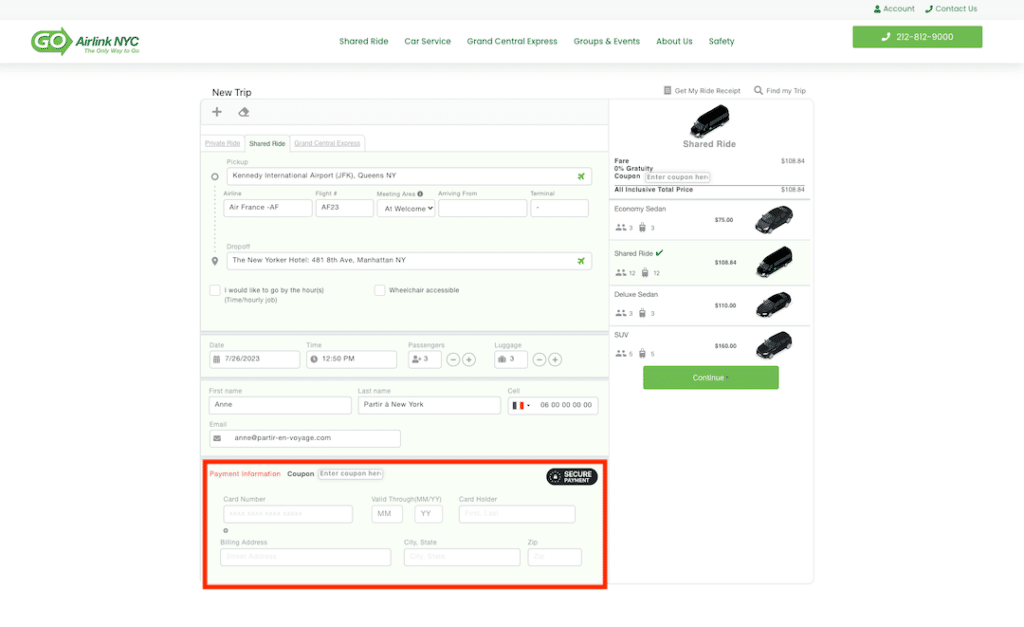Enable the Wheelchair accessible checkbox

(x=380, y=291)
